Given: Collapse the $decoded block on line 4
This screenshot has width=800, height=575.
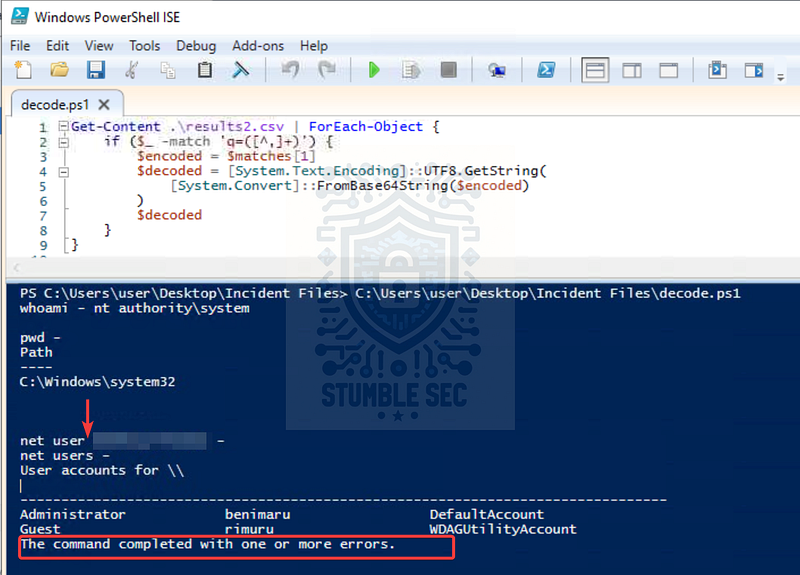Looking at the screenshot, I should [63, 172].
